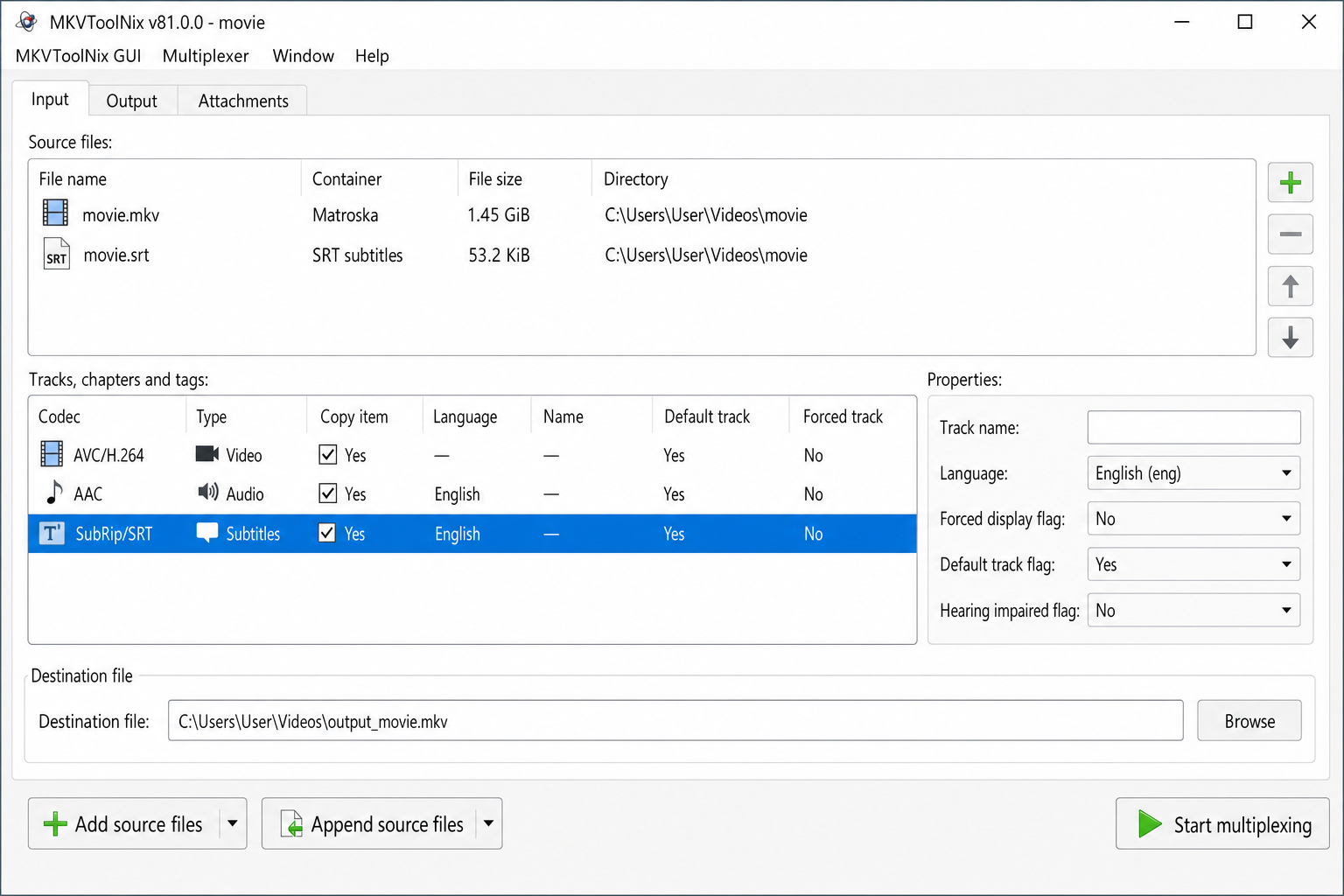Image resolution: width=1344 pixels, height=896 pixels.
Task: Open the Multiplexer menu
Action: pos(206,56)
